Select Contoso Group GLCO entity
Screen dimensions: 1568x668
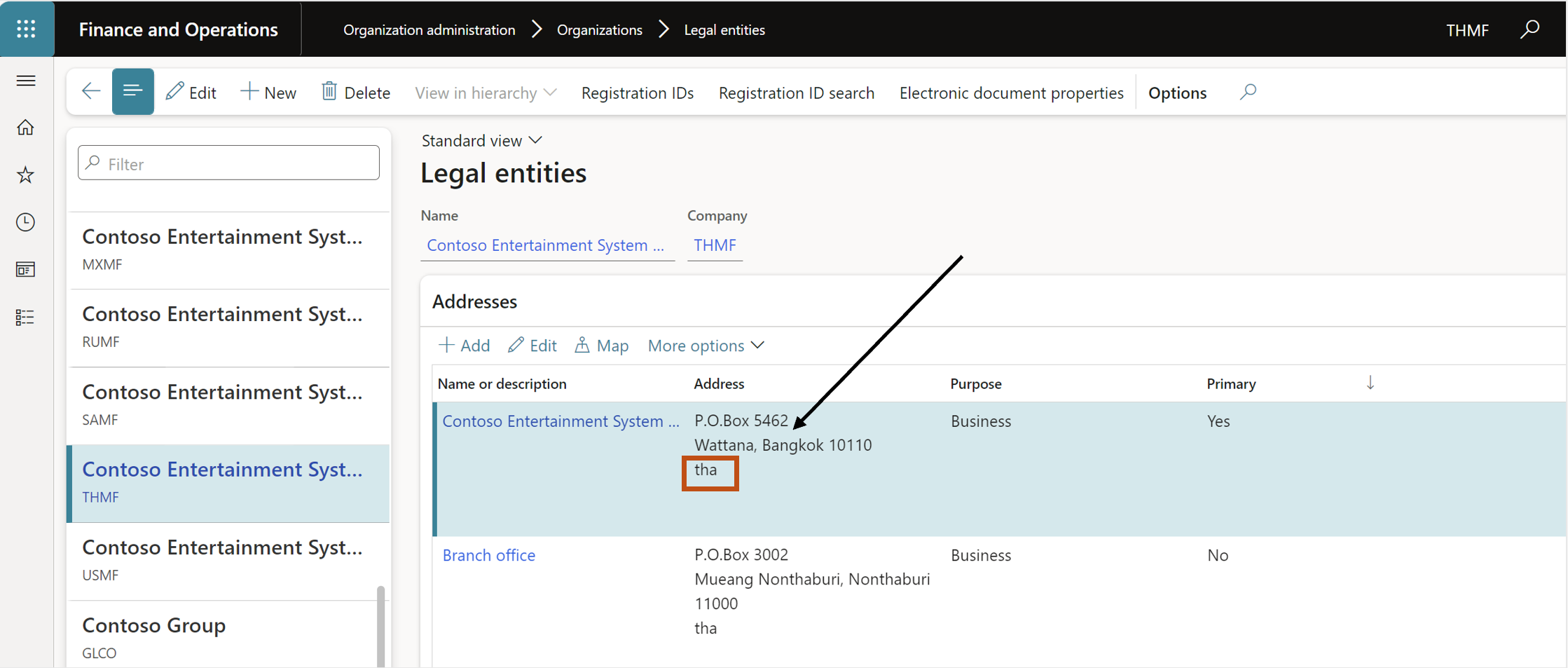[224, 634]
